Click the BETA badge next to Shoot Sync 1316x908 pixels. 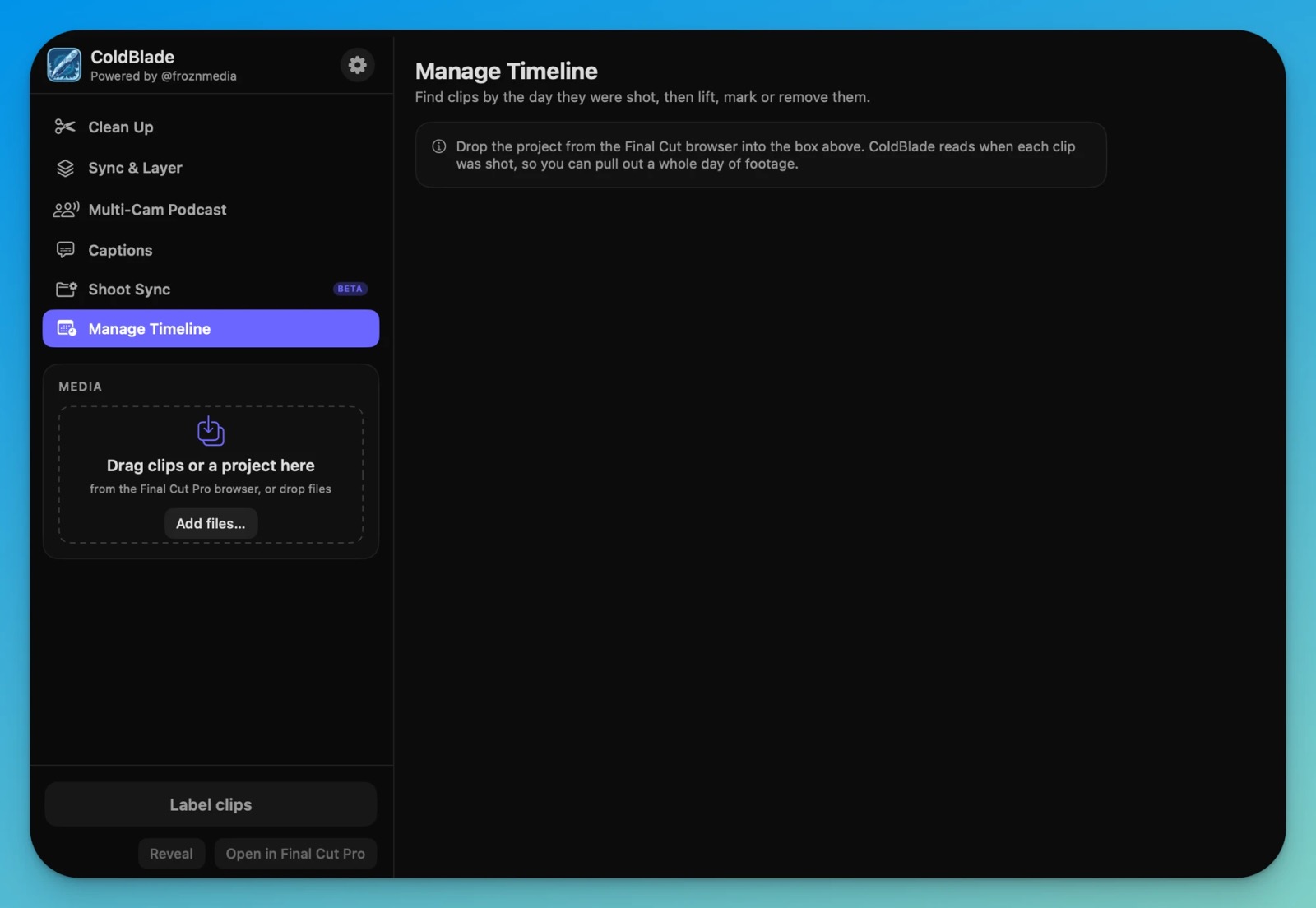coord(350,290)
